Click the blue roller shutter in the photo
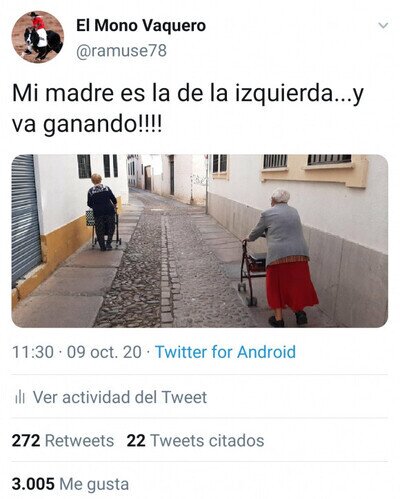This screenshot has height=499, width=400. [25, 218]
